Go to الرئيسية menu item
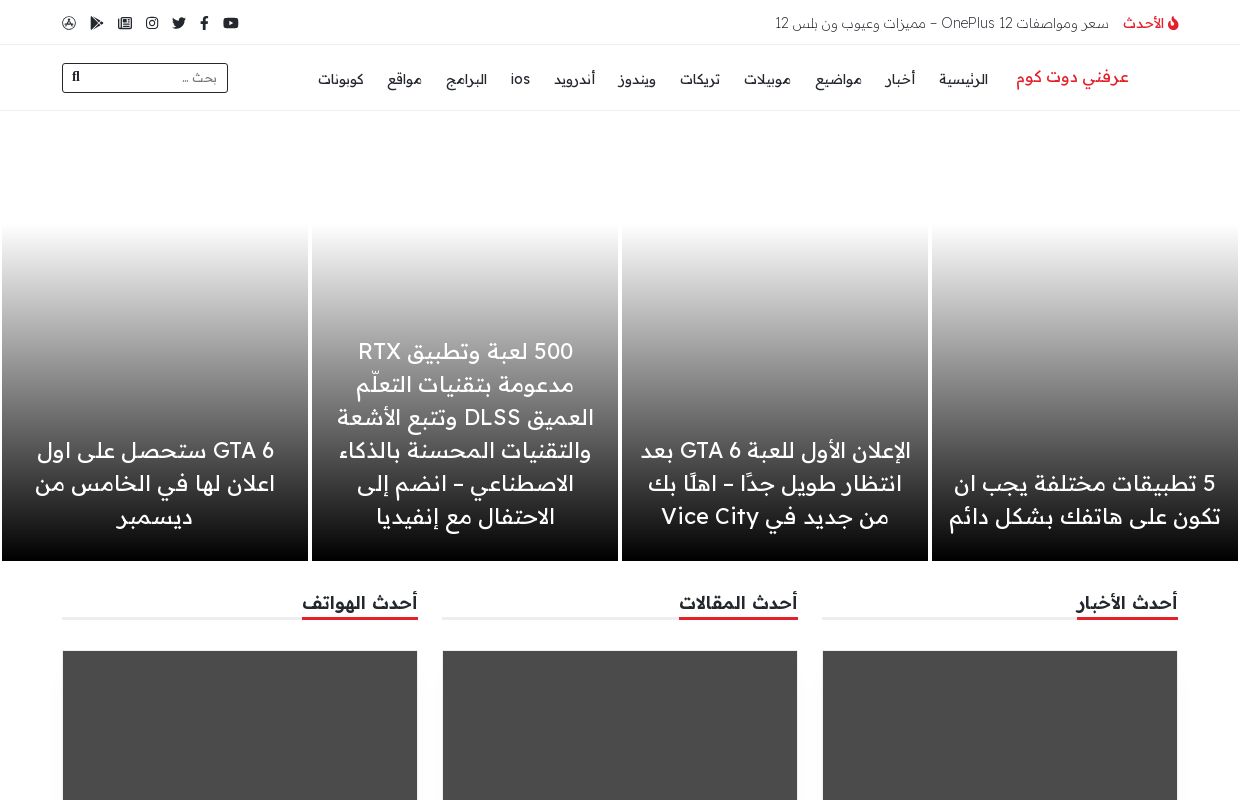Viewport: 1240px width, 800px height. pos(963,79)
